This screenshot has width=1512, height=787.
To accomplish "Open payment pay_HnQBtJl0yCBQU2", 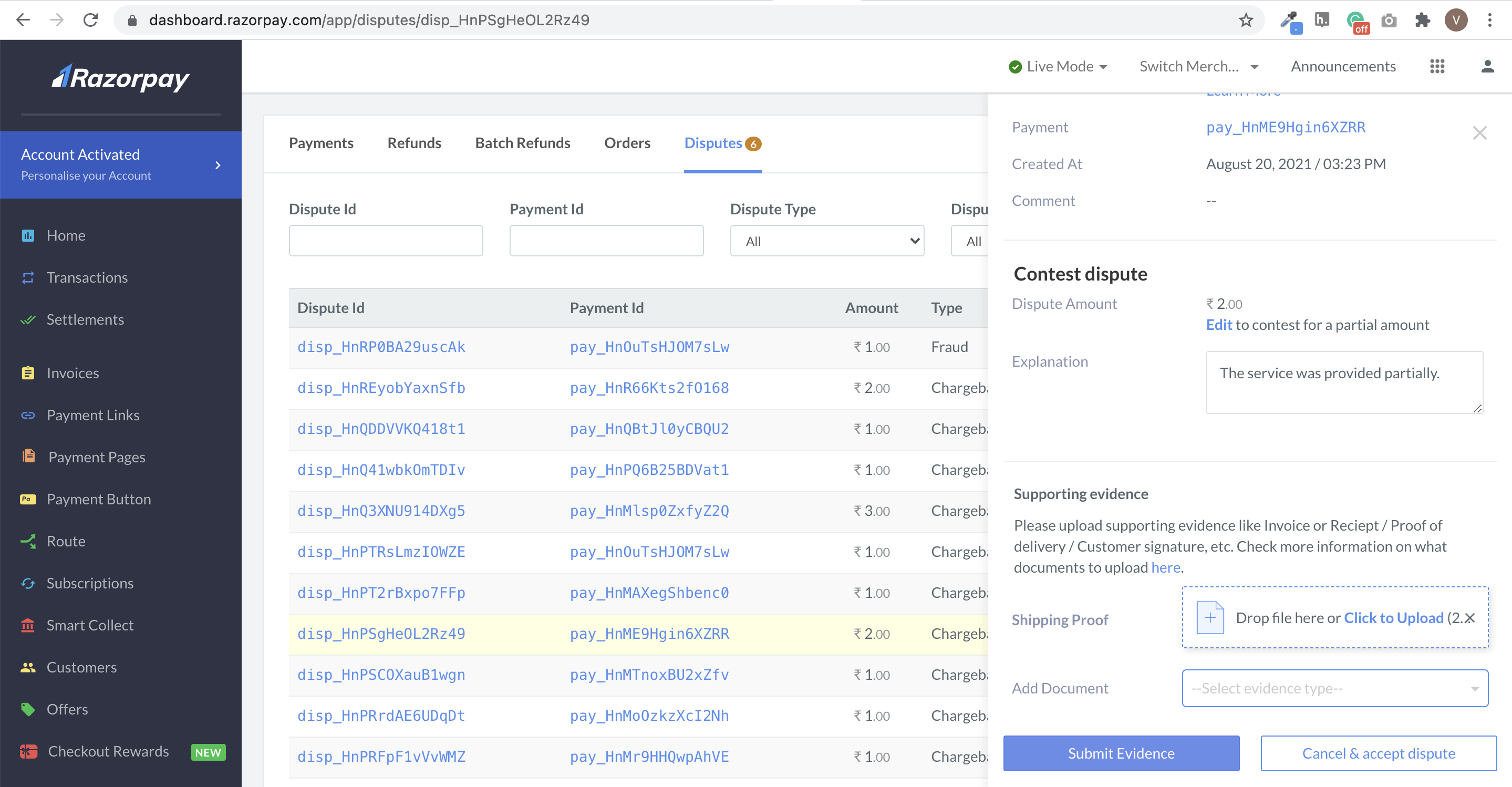I will pyautogui.click(x=649, y=429).
